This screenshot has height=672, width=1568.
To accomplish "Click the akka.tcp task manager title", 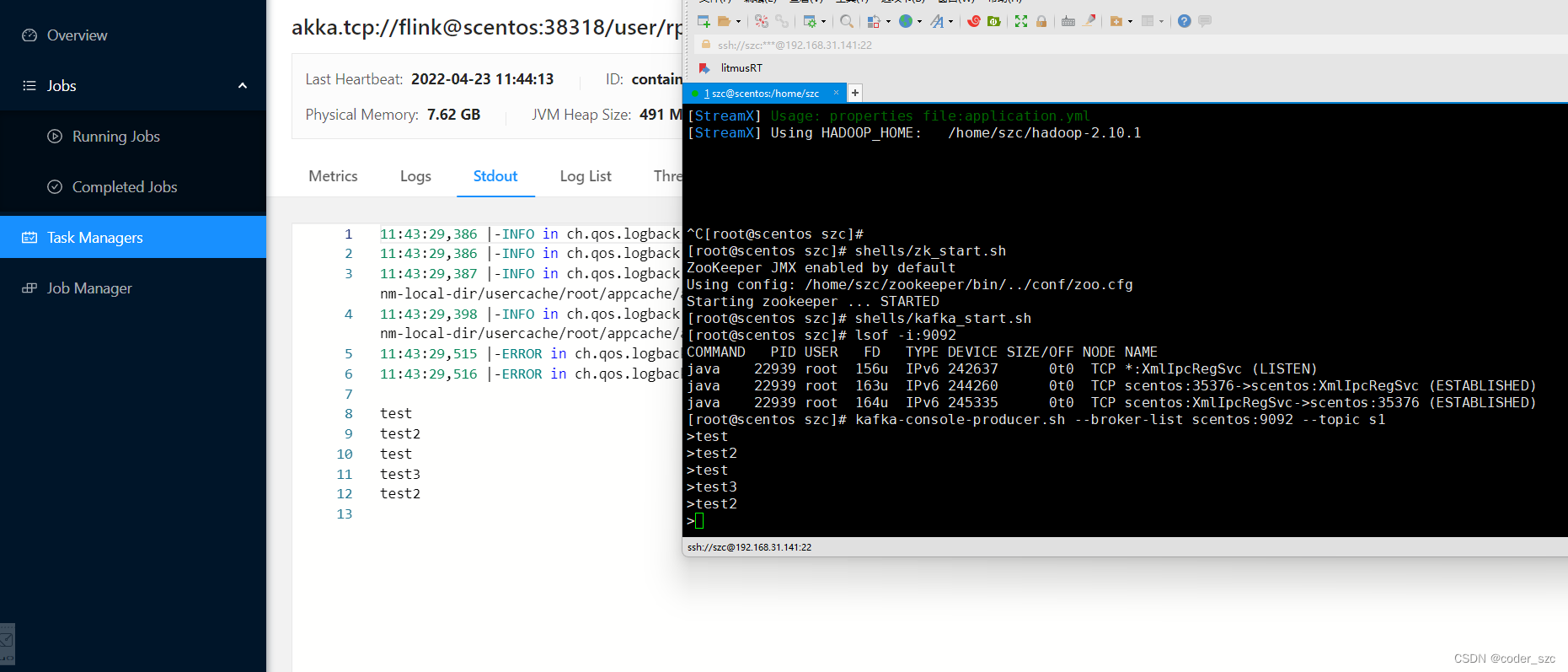I will coord(487,28).
